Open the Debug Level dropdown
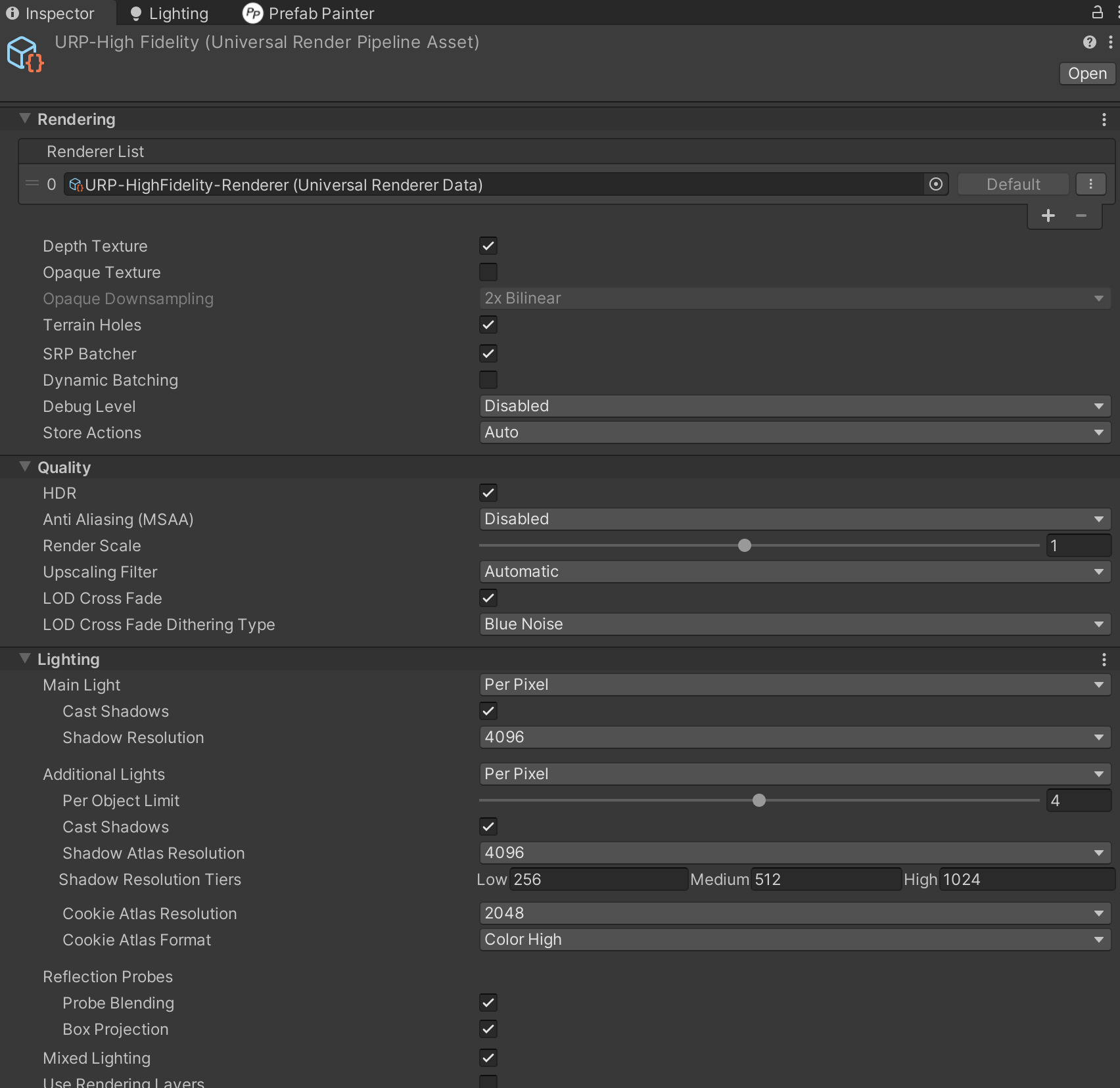Viewport: 1120px width, 1088px height. click(795, 406)
